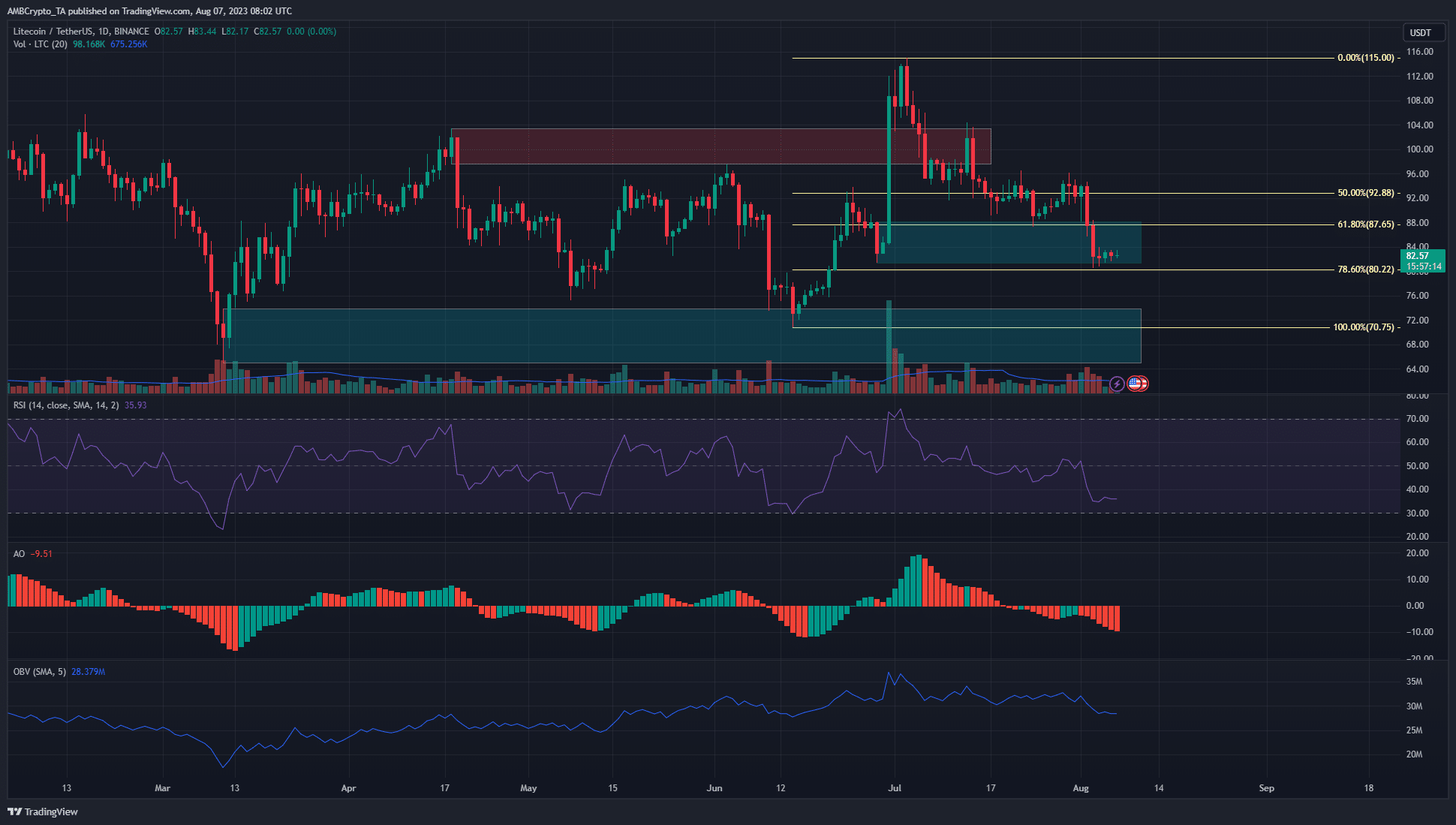The height and width of the screenshot is (825, 1456).
Task: Click the 30.00 RSI axis label
Action: (1417, 513)
